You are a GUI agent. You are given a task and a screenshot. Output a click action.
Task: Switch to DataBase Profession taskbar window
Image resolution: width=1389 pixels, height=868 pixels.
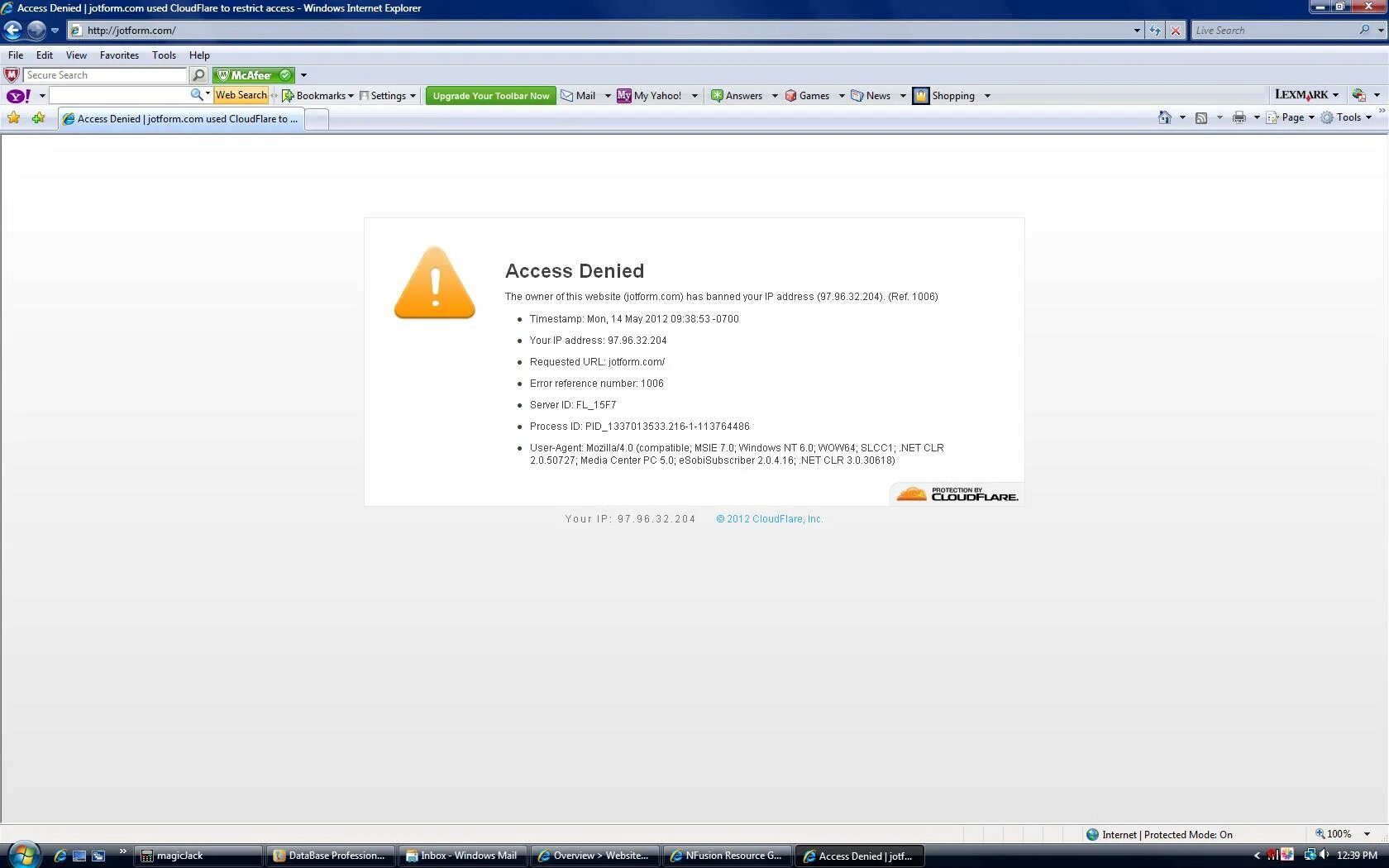pyautogui.click(x=331, y=856)
